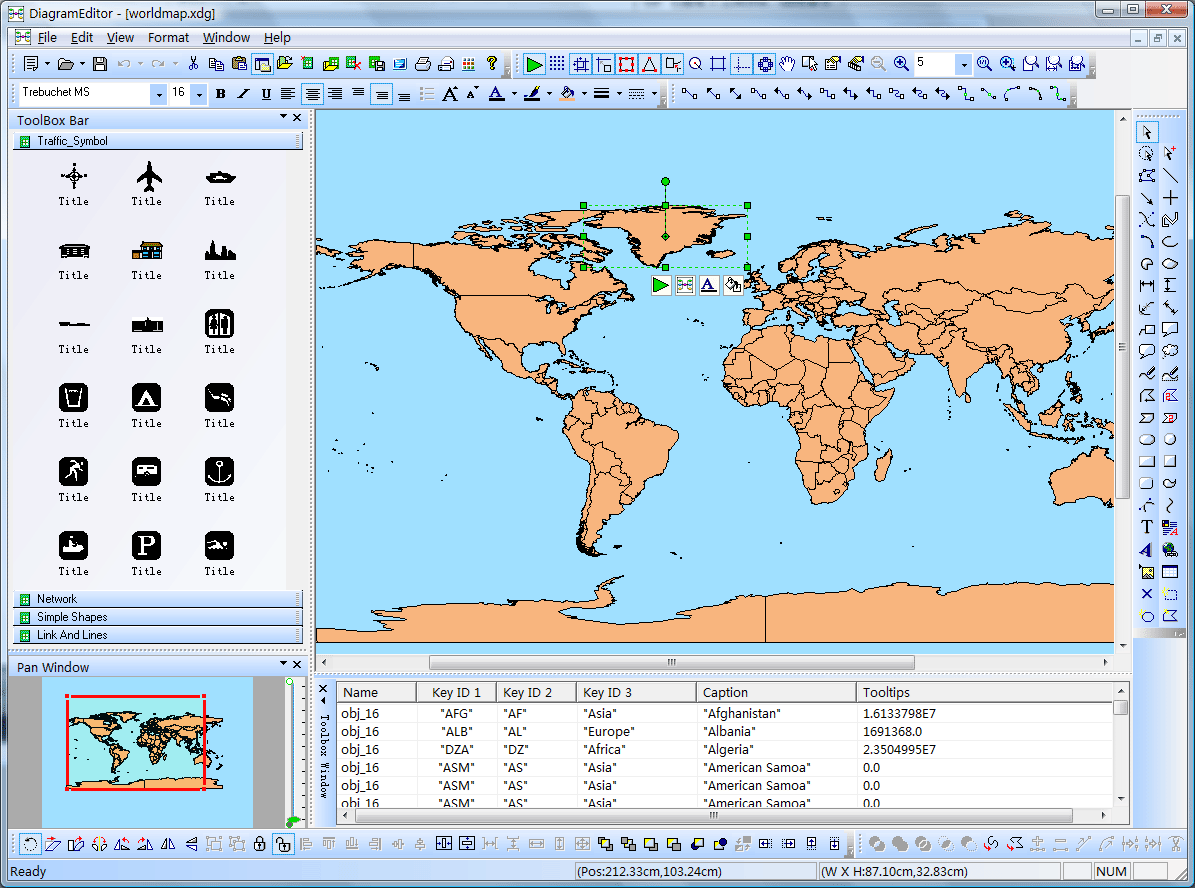The image size is (1195, 888).
Task: Click the green Run play button in toolbar
Action: tap(534, 64)
